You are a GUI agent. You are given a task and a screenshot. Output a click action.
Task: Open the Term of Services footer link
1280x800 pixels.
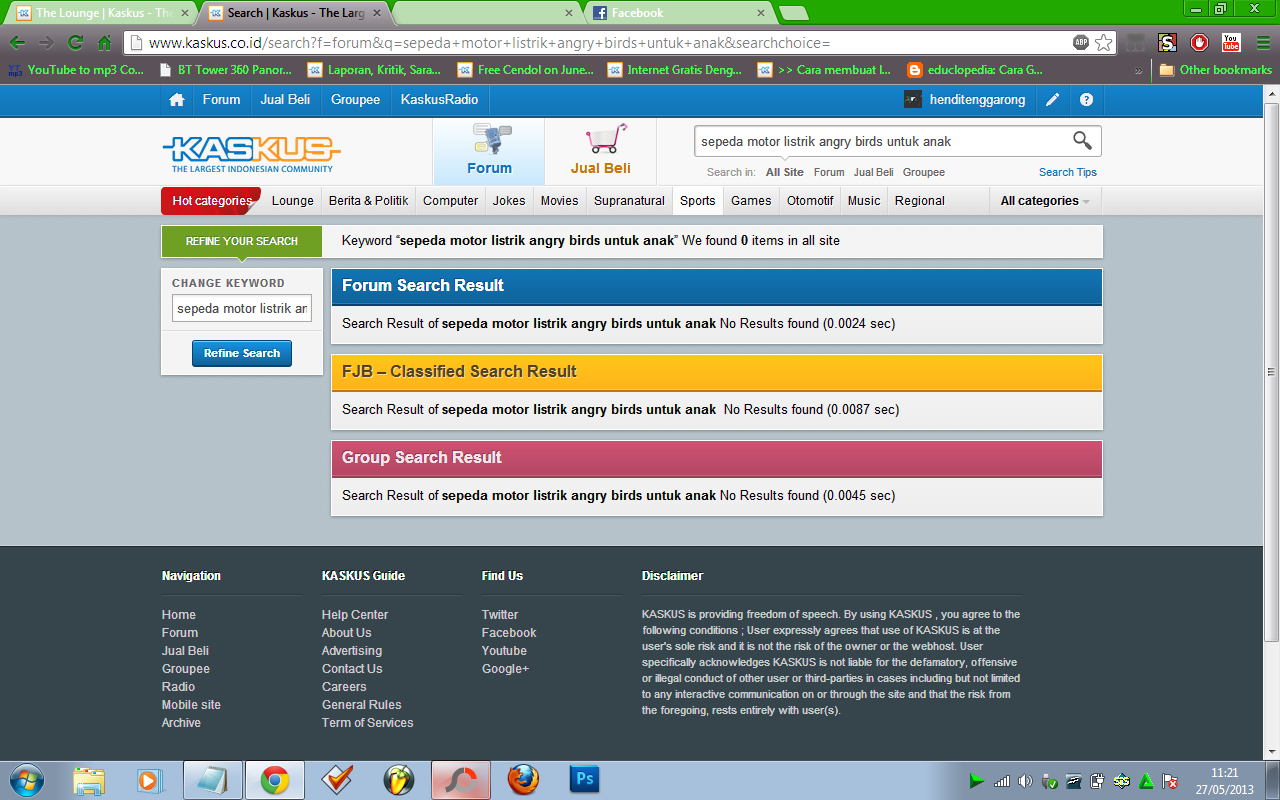coord(367,723)
